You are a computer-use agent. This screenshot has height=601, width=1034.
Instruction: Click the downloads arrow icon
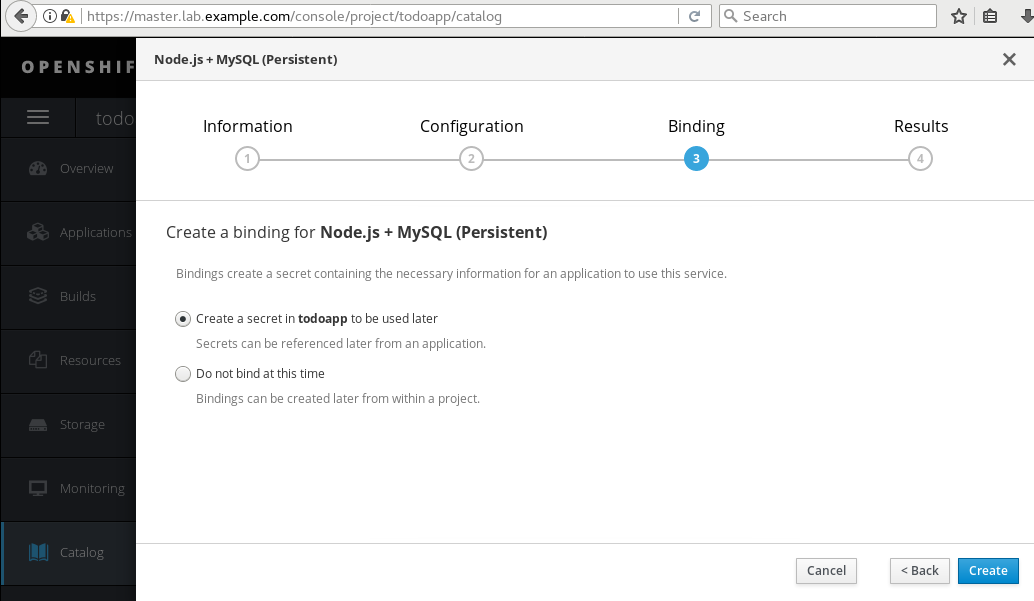coord(1026,16)
